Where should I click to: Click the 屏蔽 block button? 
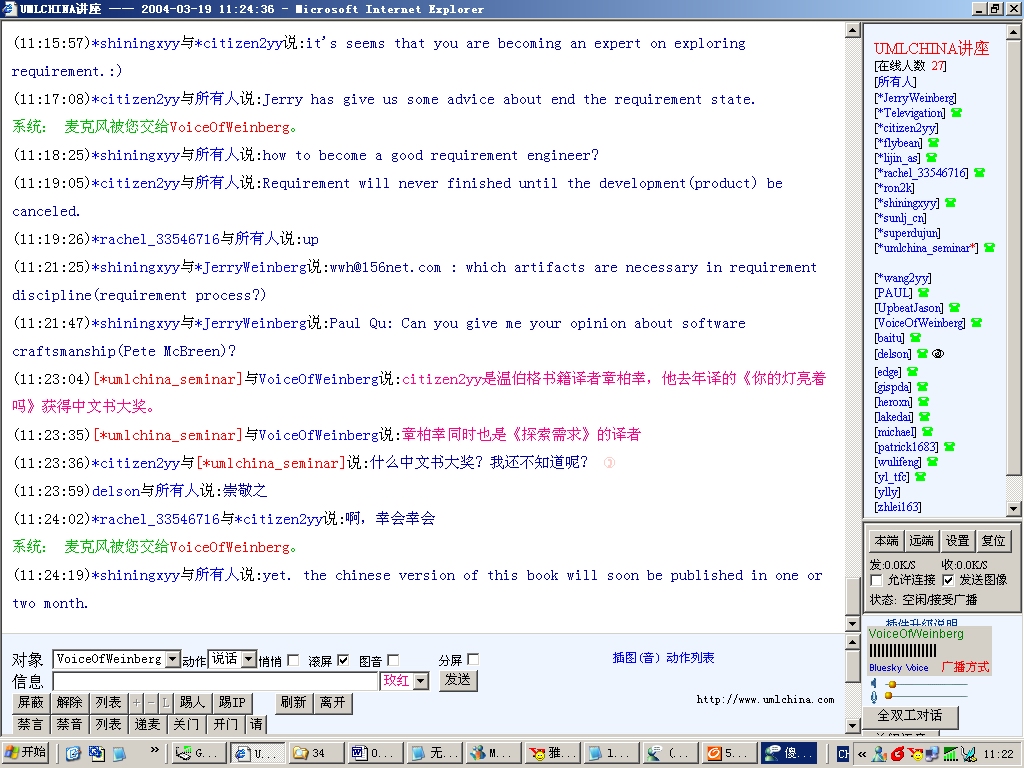pyautogui.click(x=30, y=703)
